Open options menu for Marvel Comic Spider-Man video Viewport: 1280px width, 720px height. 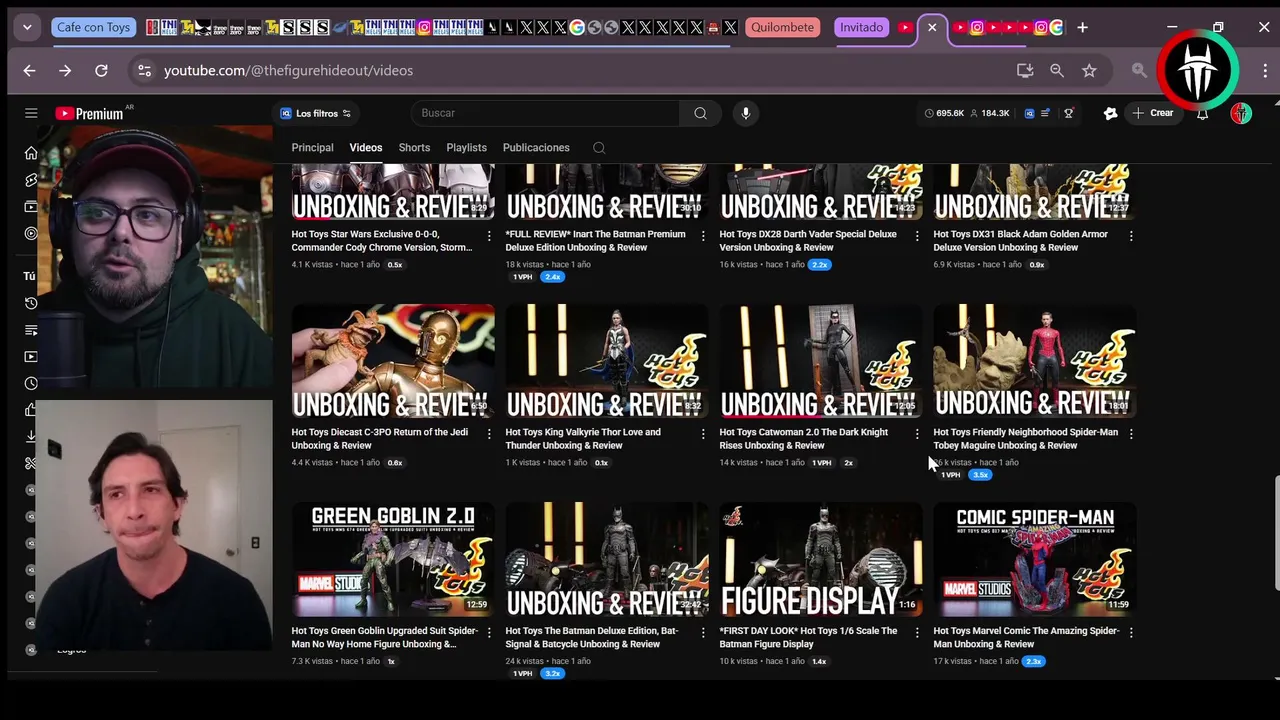click(1131, 633)
